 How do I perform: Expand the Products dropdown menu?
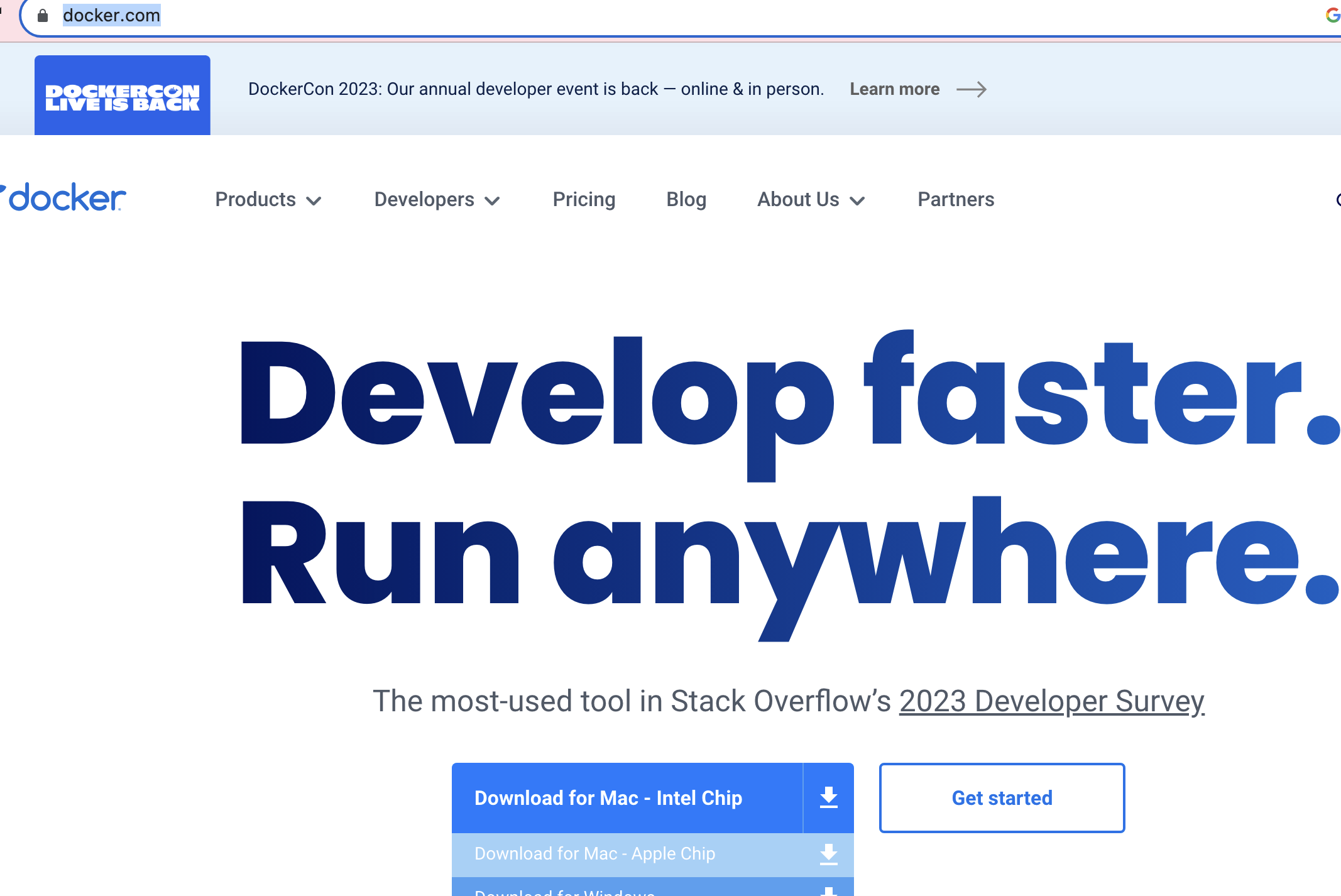[268, 200]
